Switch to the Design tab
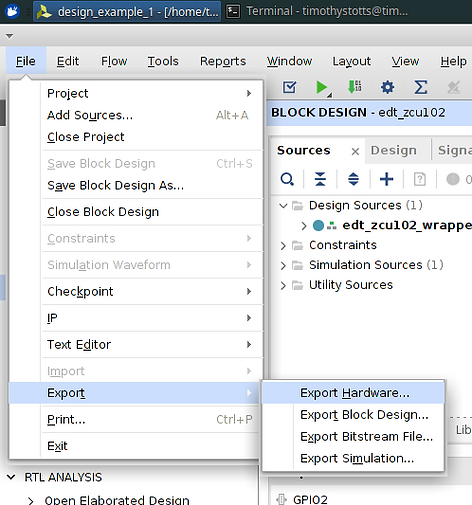 [x=394, y=150]
